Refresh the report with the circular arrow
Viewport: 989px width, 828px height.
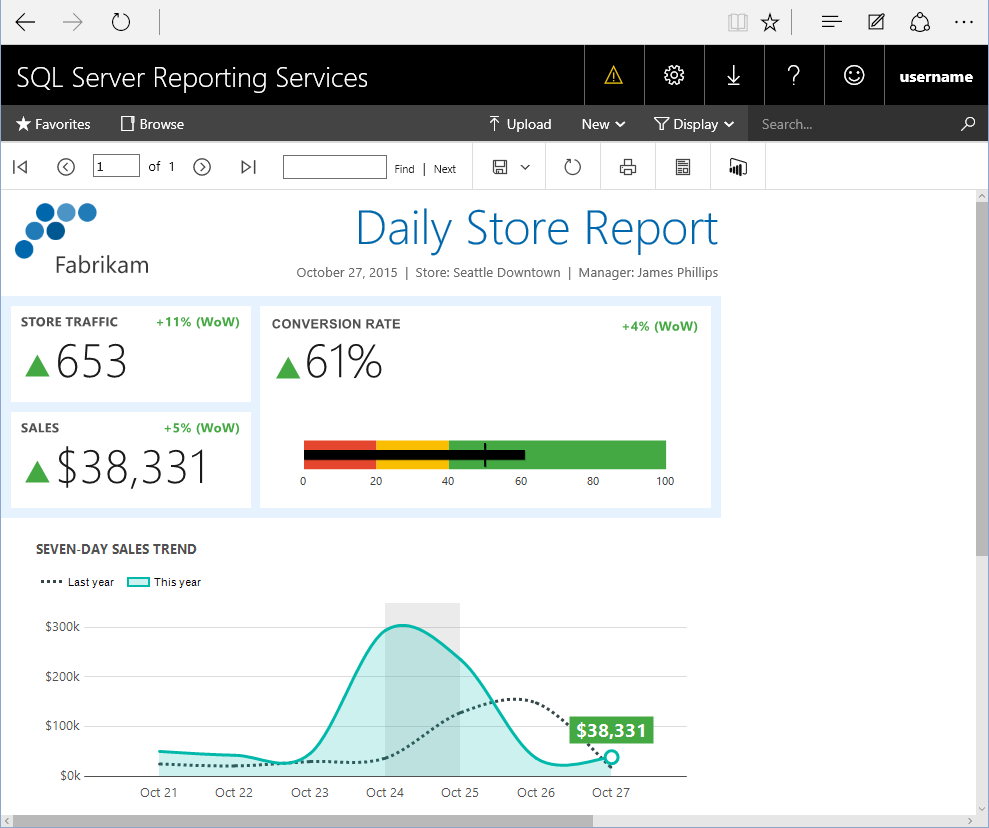(573, 167)
